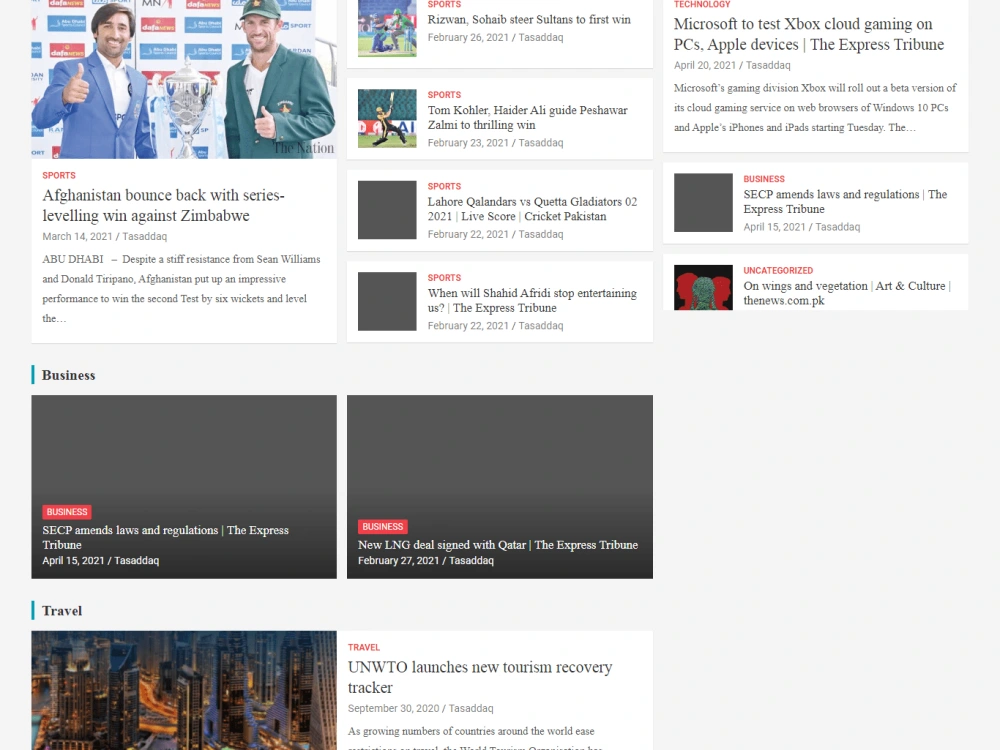Image resolution: width=1000 pixels, height=750 pixels.
Task: Click the Business section heading
Action: 68,375
